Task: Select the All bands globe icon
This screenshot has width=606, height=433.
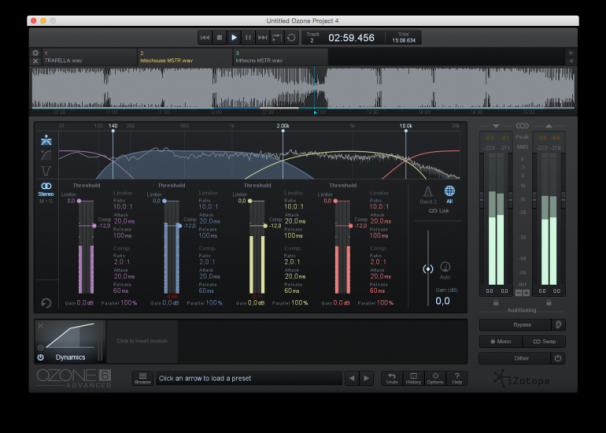Action: click(449, 191)
